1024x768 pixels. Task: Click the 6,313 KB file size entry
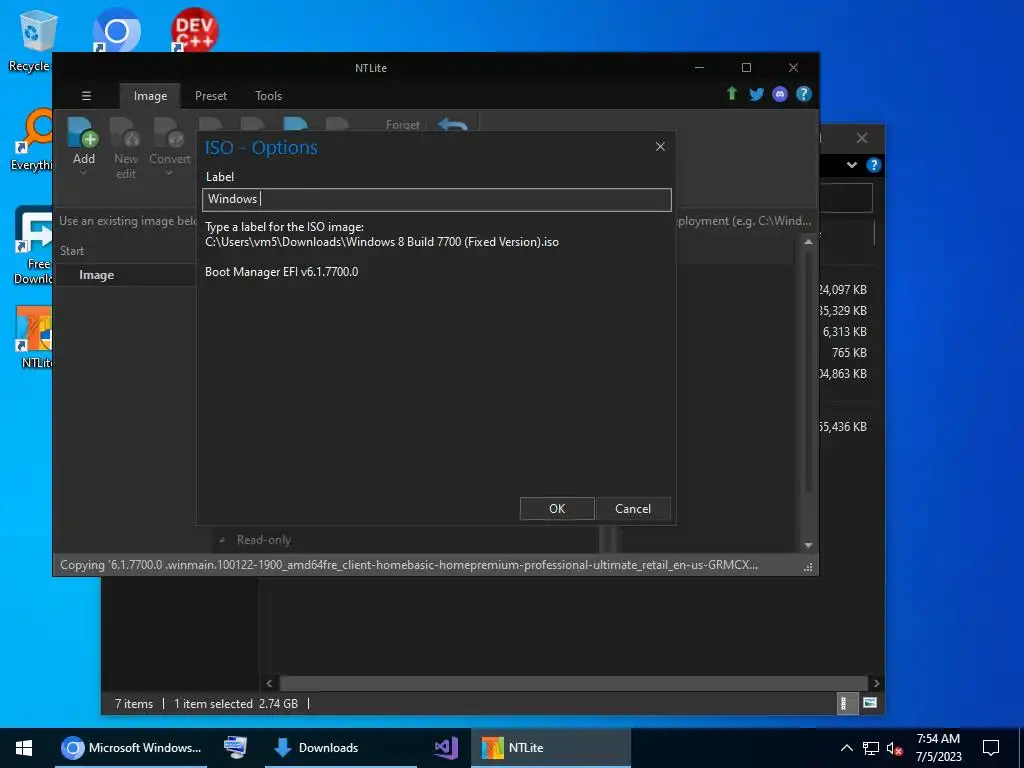click(844, 332)
